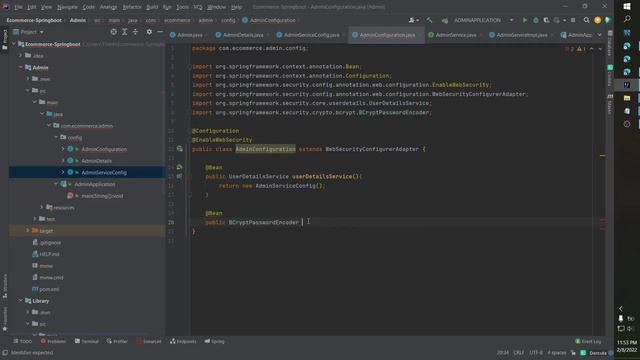Click Windows search icon in the taskbar
The image size is (640, 360).
pos(627,19)
